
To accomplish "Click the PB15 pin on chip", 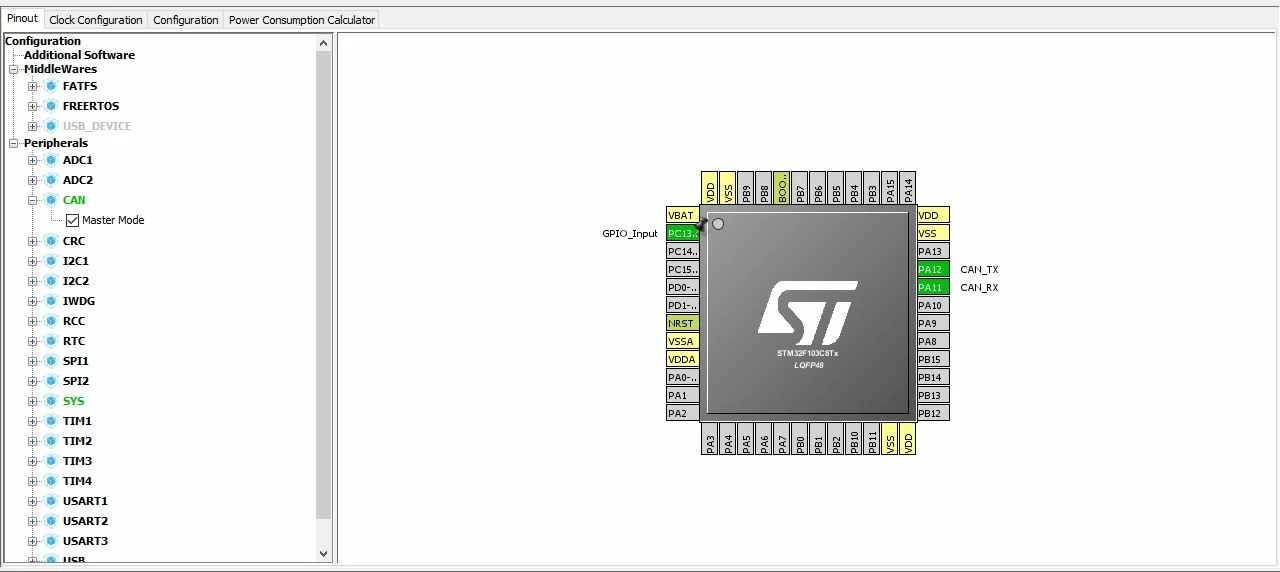I will point(933,359).
